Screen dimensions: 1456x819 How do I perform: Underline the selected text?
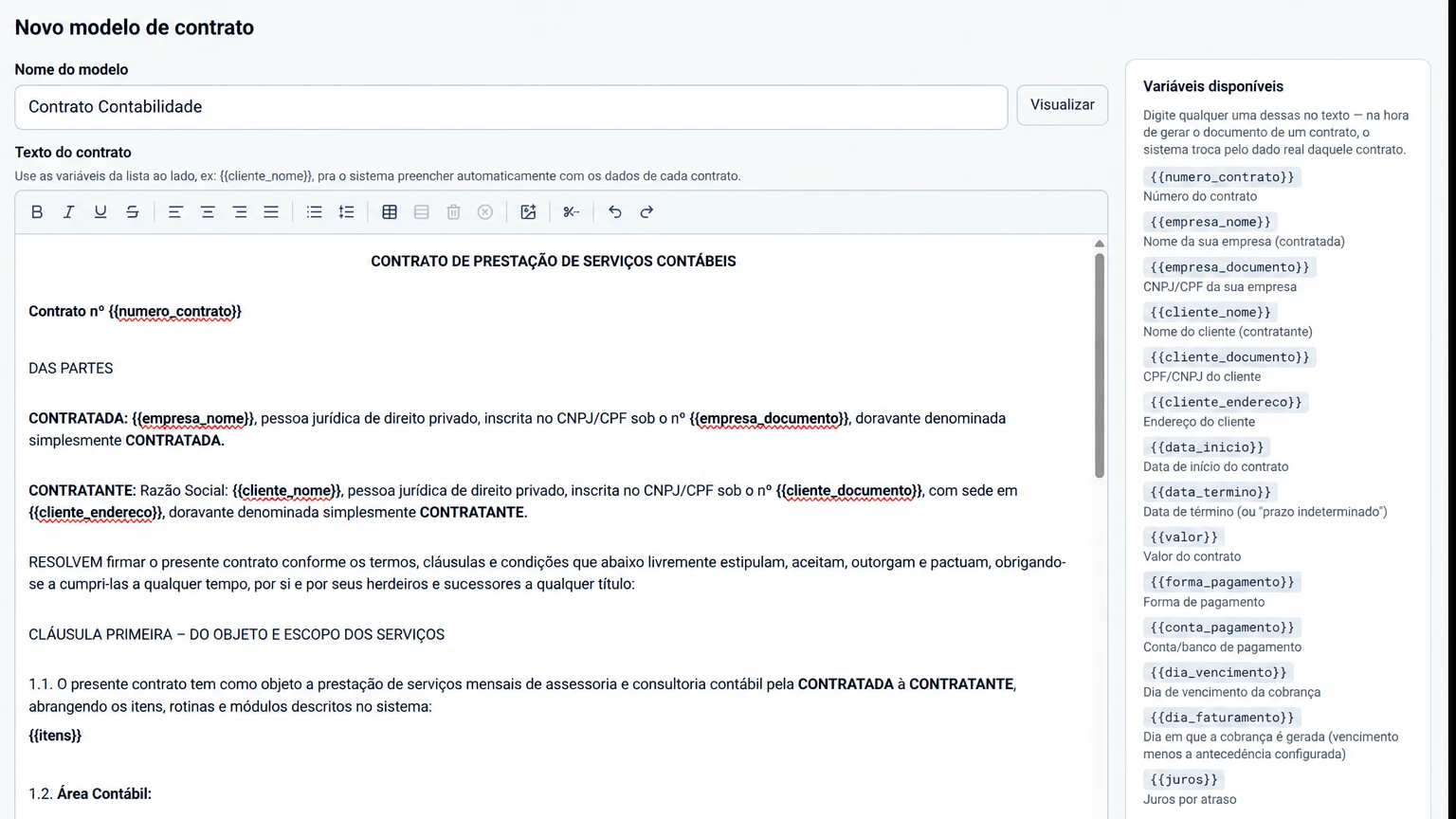(x=100, y=212)
